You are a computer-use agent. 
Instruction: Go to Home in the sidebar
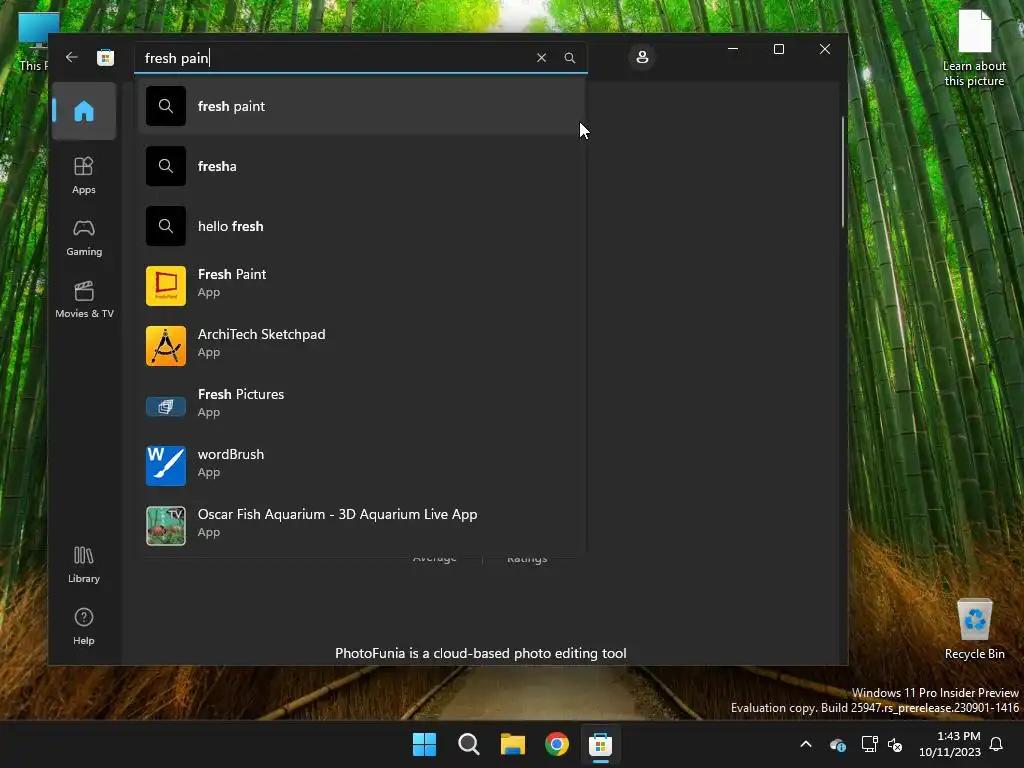(x=84, y=111)
